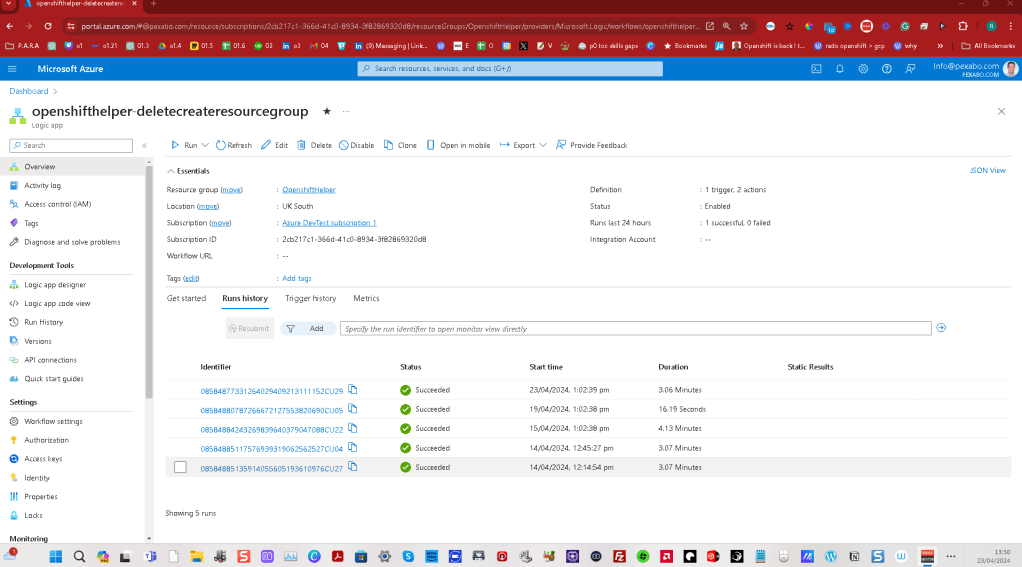Switch to the Get started tab
1022x567 pixels.
pyautogui.click(x=186, y=298)
